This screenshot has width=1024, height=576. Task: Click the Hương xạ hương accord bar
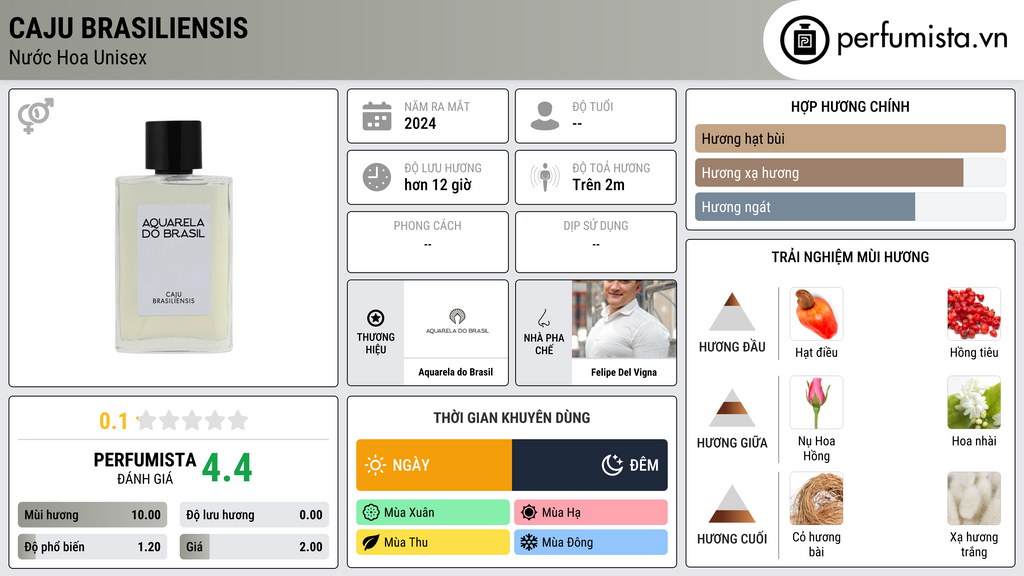coord(850,173)
